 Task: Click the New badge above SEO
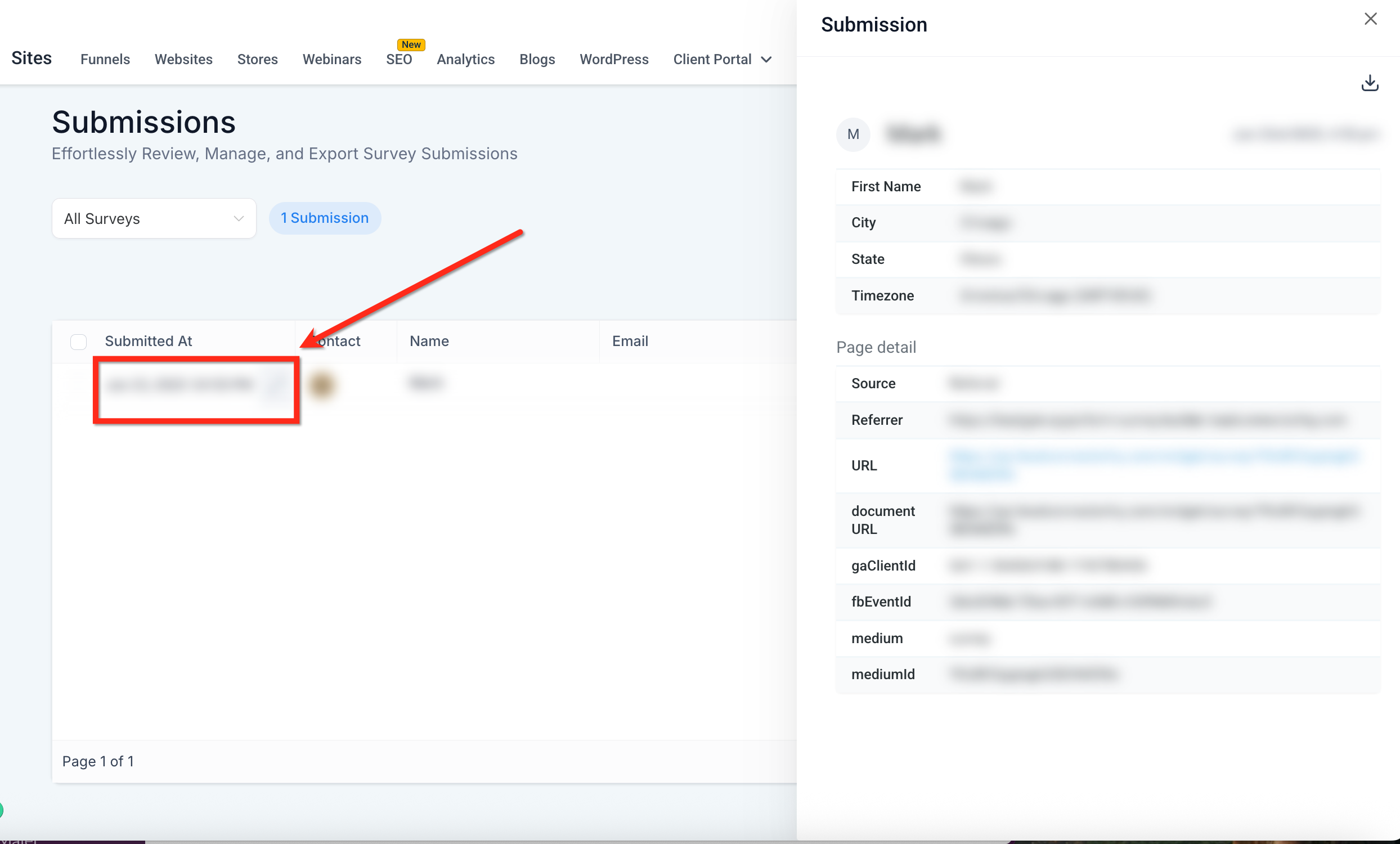[411, 44]
